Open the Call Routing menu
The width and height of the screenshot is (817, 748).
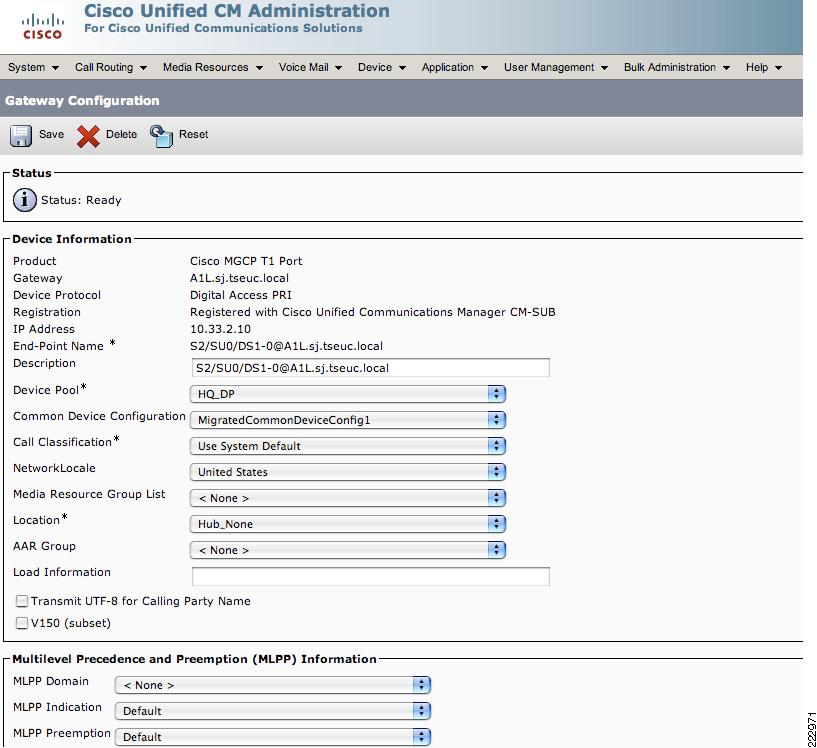(111, 67)
